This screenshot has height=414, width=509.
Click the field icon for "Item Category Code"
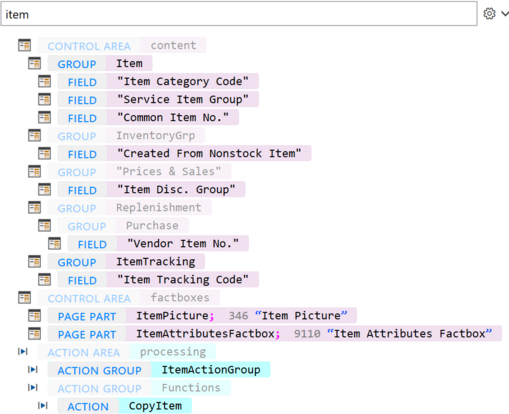(x=44, y=81)
